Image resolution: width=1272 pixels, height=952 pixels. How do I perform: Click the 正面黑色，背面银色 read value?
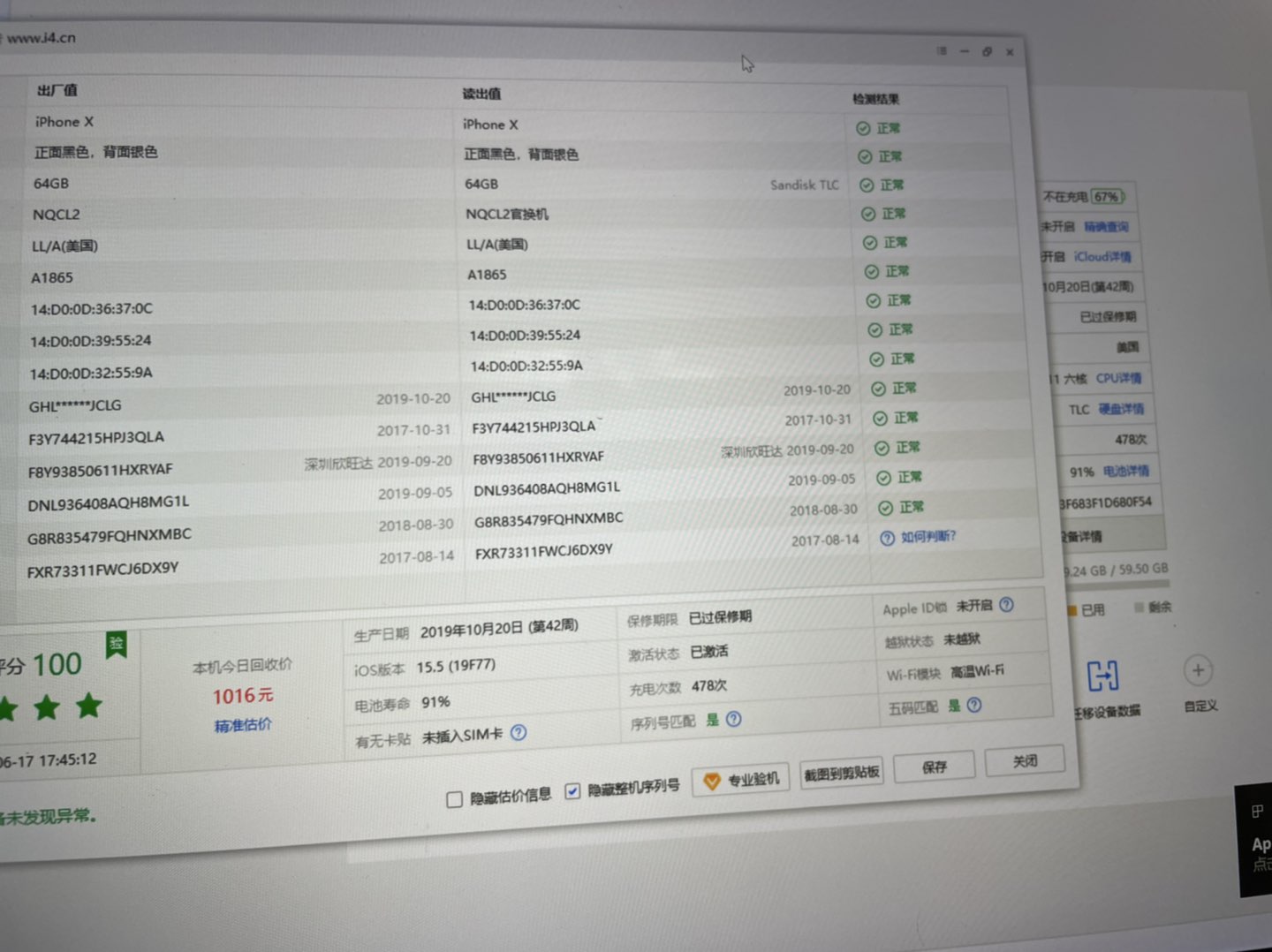click(521, 155)
